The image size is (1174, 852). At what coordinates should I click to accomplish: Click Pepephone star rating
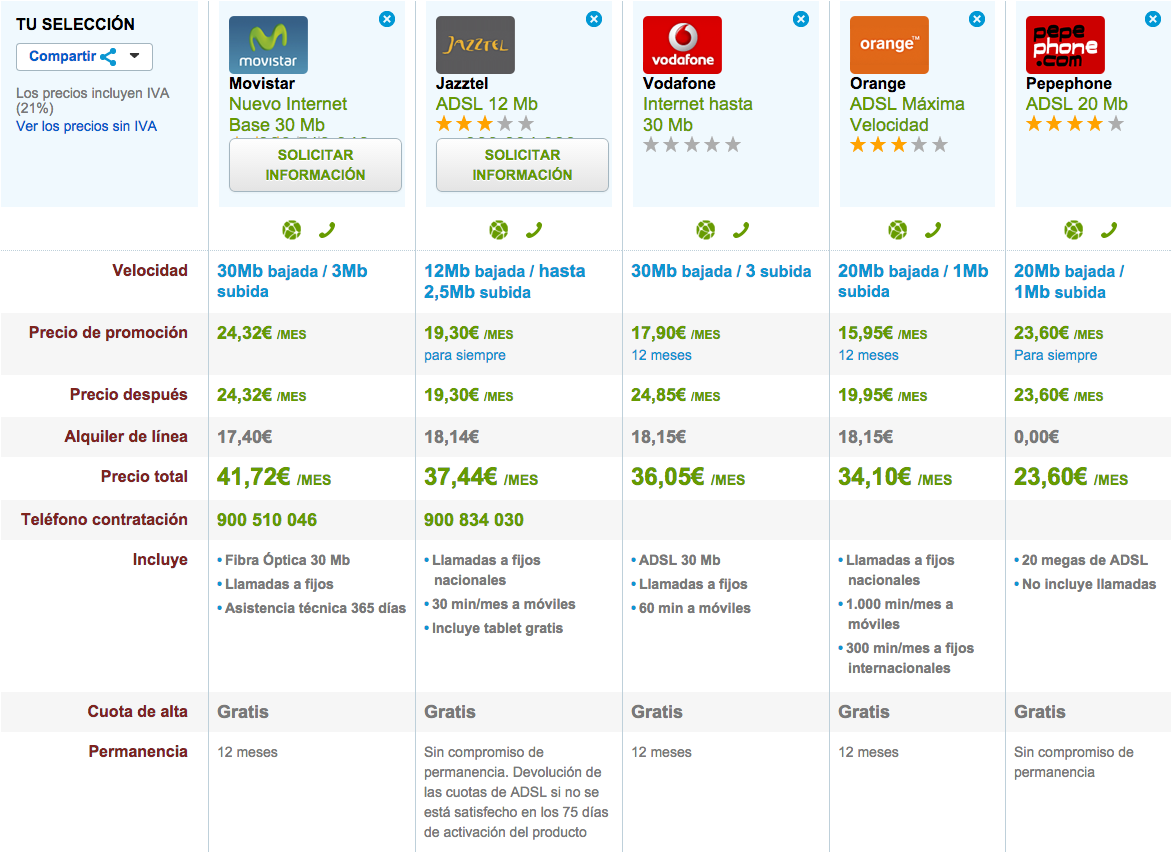click(1075, 124)
